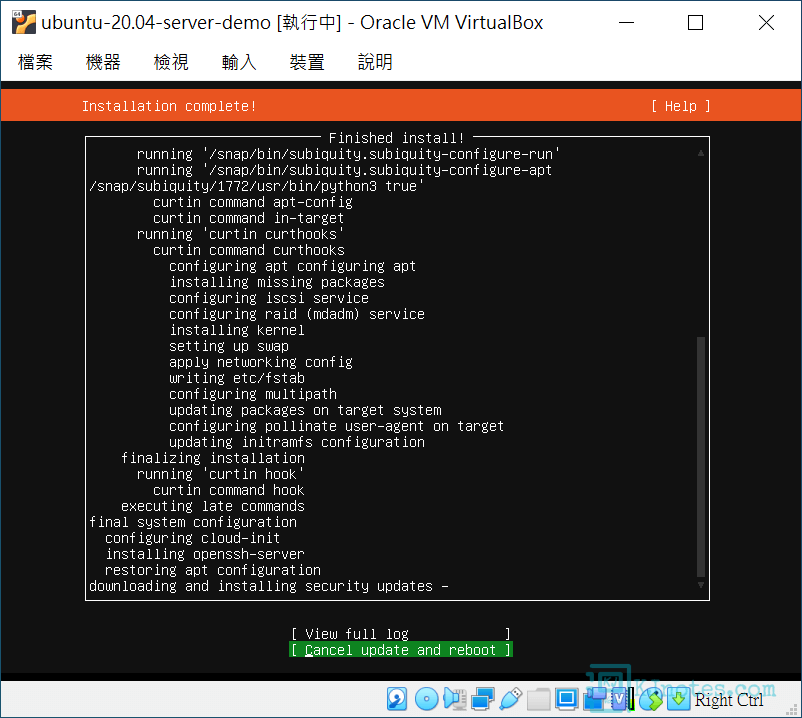Click the log scrollbar up arrow
Image resolution: width=802 pixels, height=718 pixels.
coord(701,153)
